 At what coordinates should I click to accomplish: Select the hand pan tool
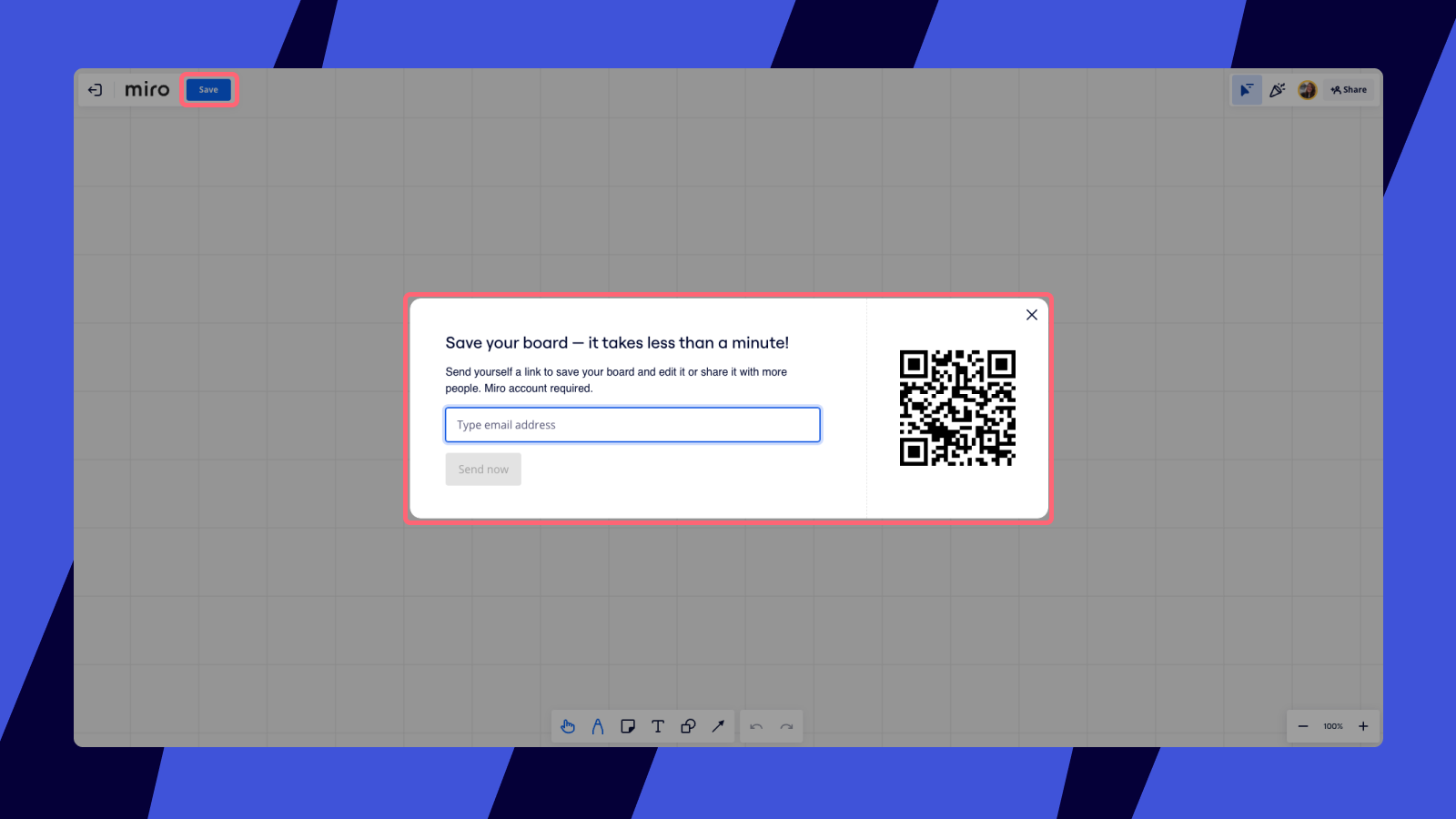click(x=568, y=726)
